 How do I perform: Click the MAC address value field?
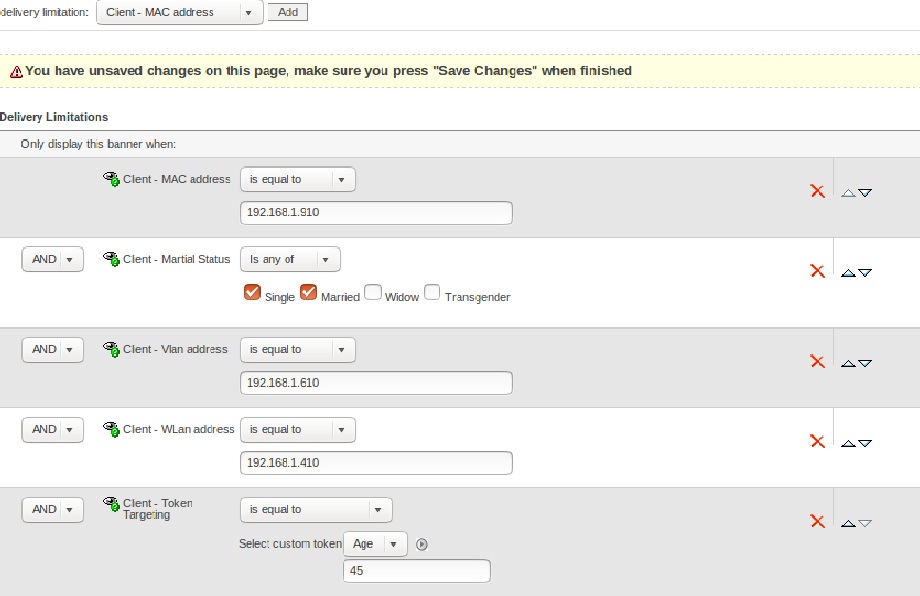[376, 213]
